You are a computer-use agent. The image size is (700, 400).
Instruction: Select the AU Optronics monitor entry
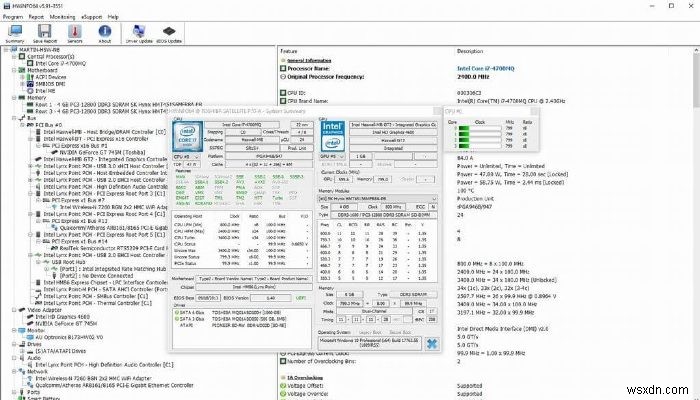69,337
